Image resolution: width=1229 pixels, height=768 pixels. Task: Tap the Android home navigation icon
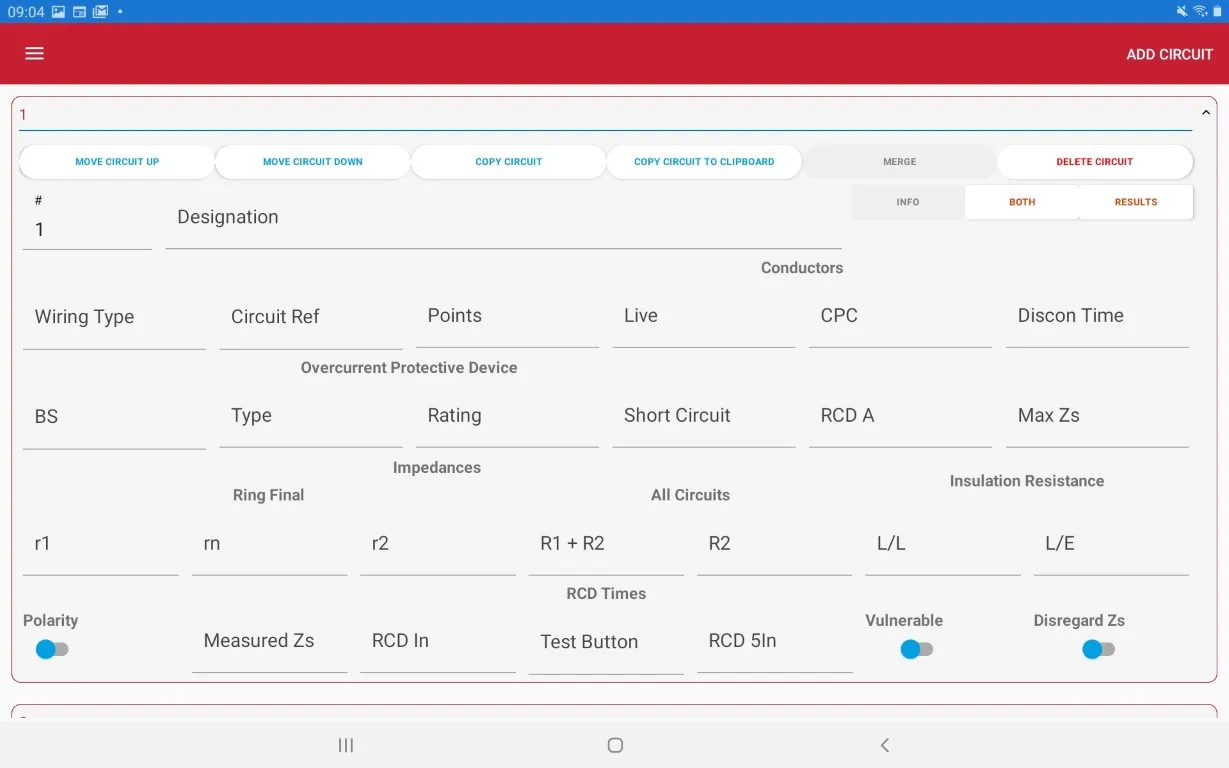(x=615, y=745)
